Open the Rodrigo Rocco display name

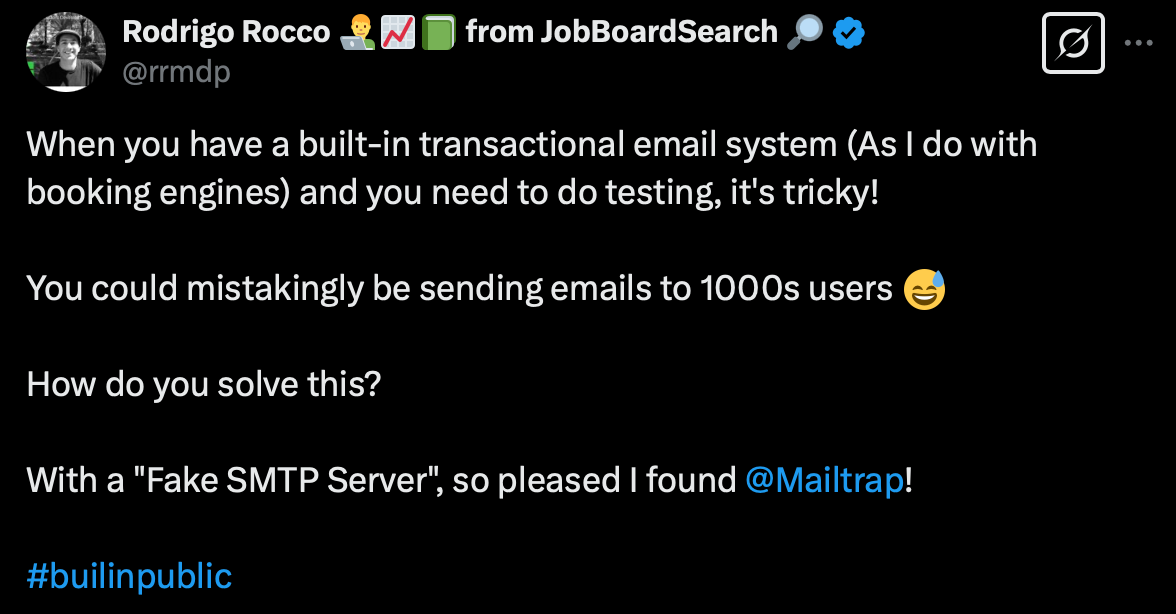tap(226, 33)
